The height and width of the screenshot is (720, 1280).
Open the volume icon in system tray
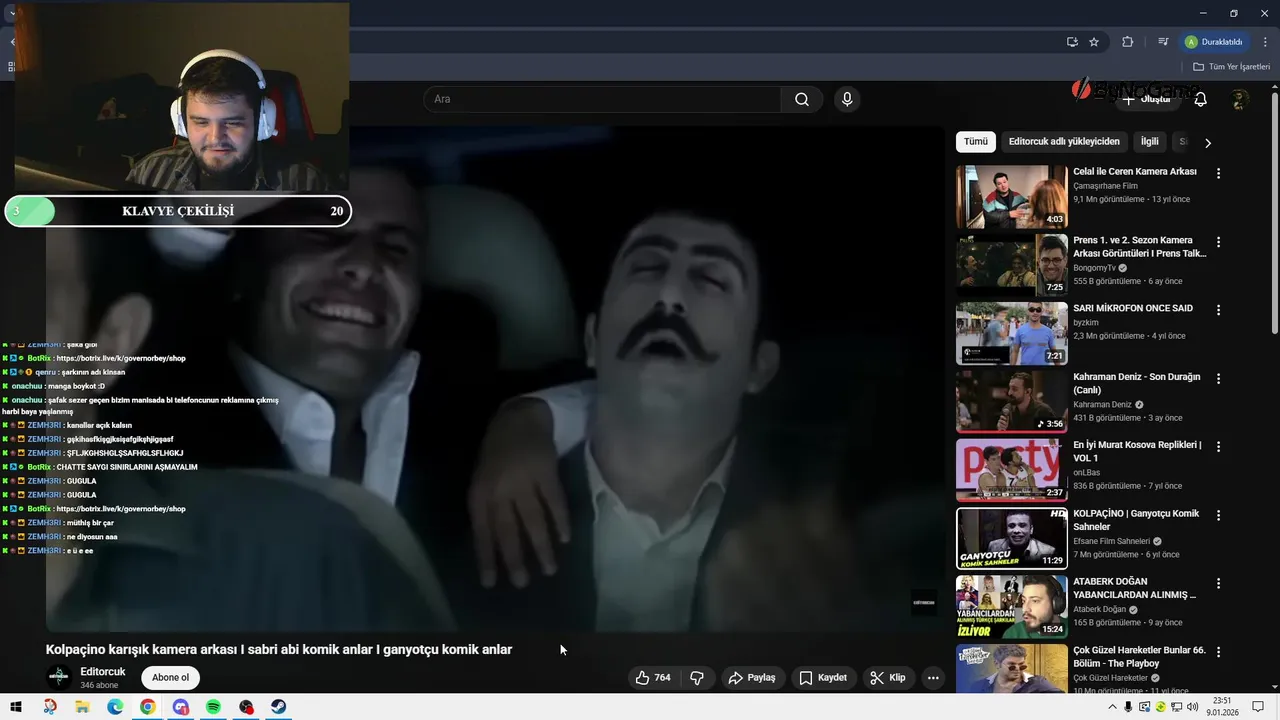tap(1193, 707)
